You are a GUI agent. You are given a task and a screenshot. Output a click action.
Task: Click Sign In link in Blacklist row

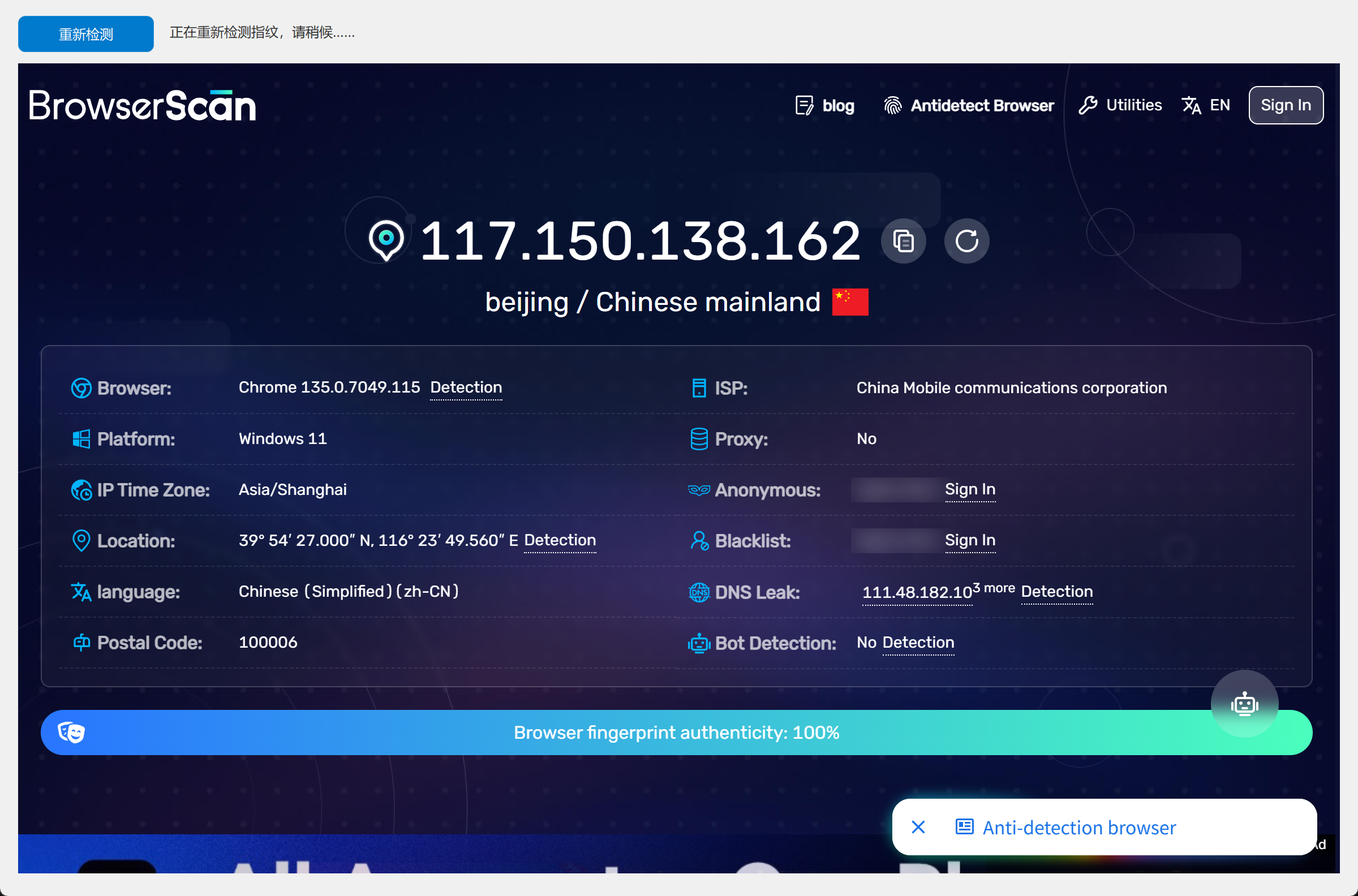click(x=970, y=540)
